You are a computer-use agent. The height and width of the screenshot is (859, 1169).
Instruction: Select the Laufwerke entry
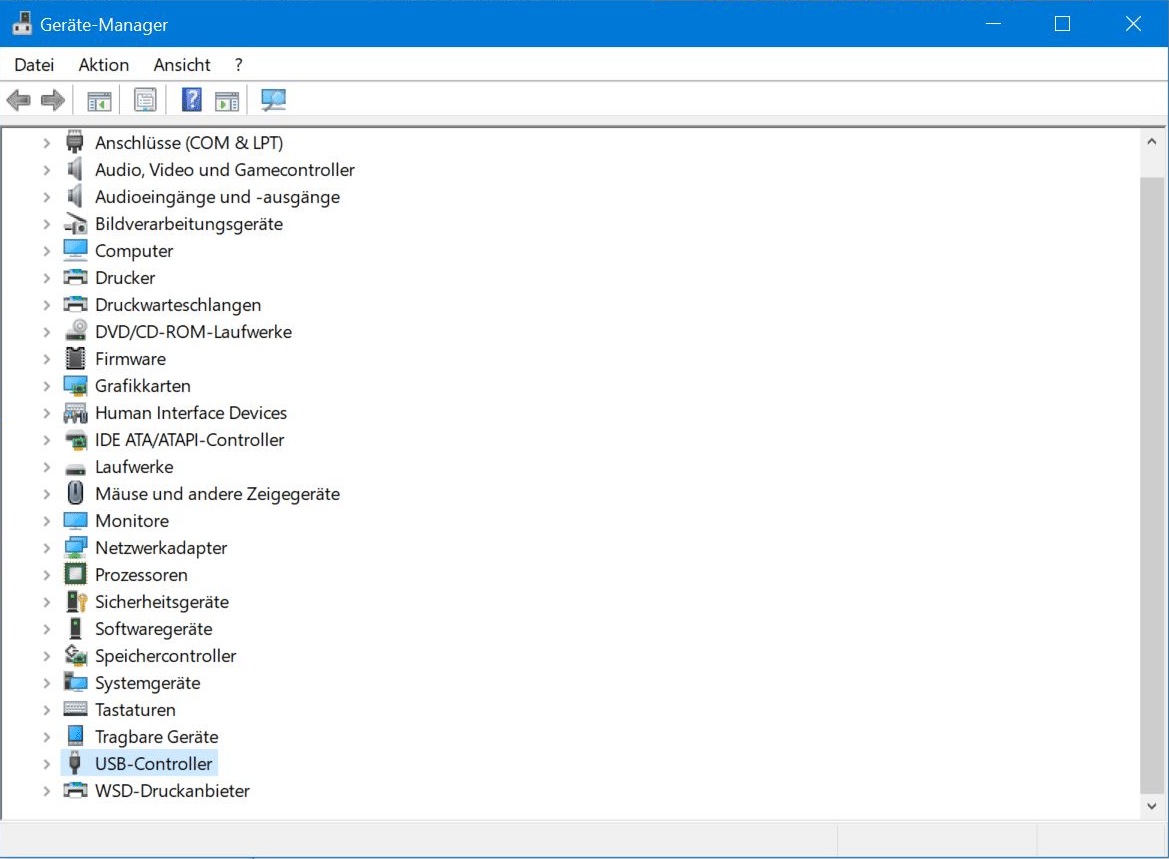click(134, 467)
